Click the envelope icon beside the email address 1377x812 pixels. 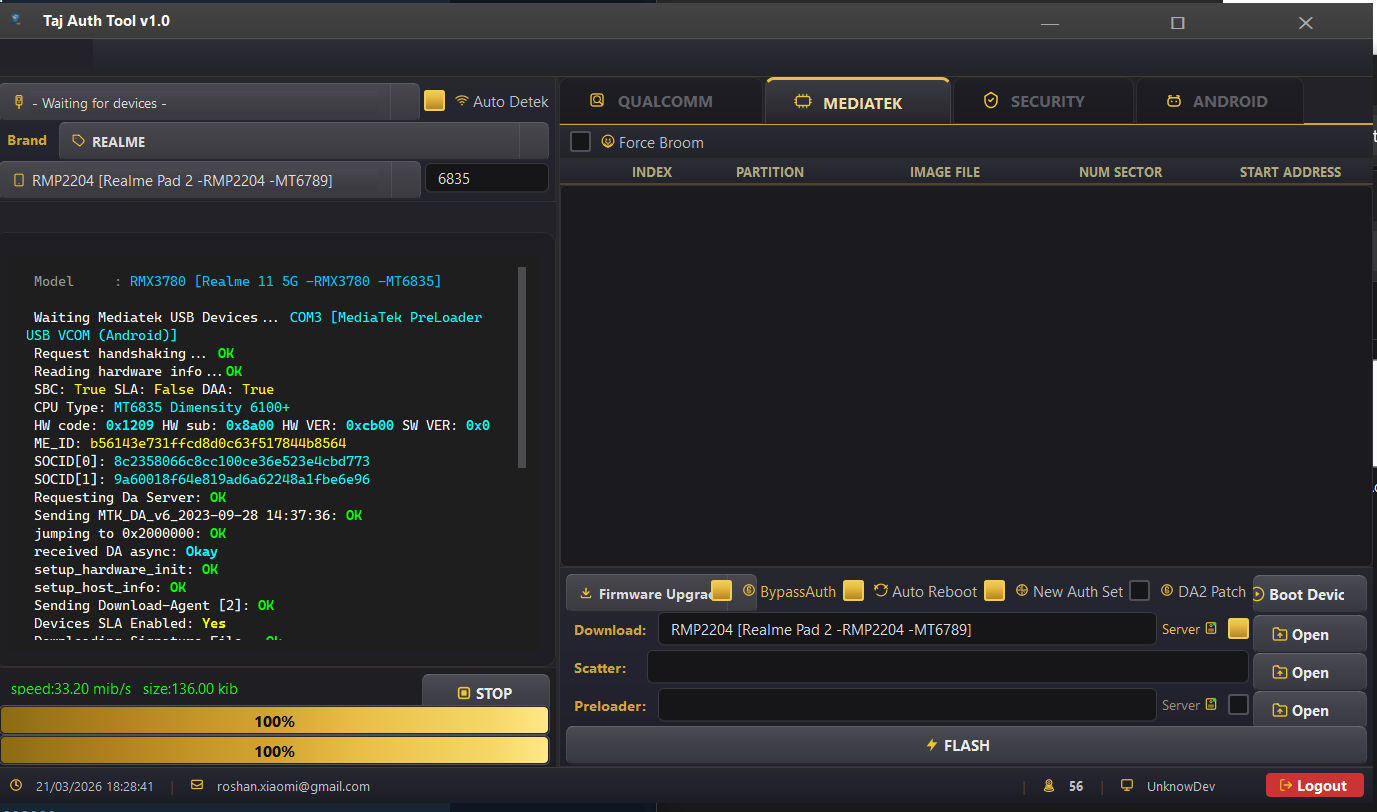pos(197,786)
